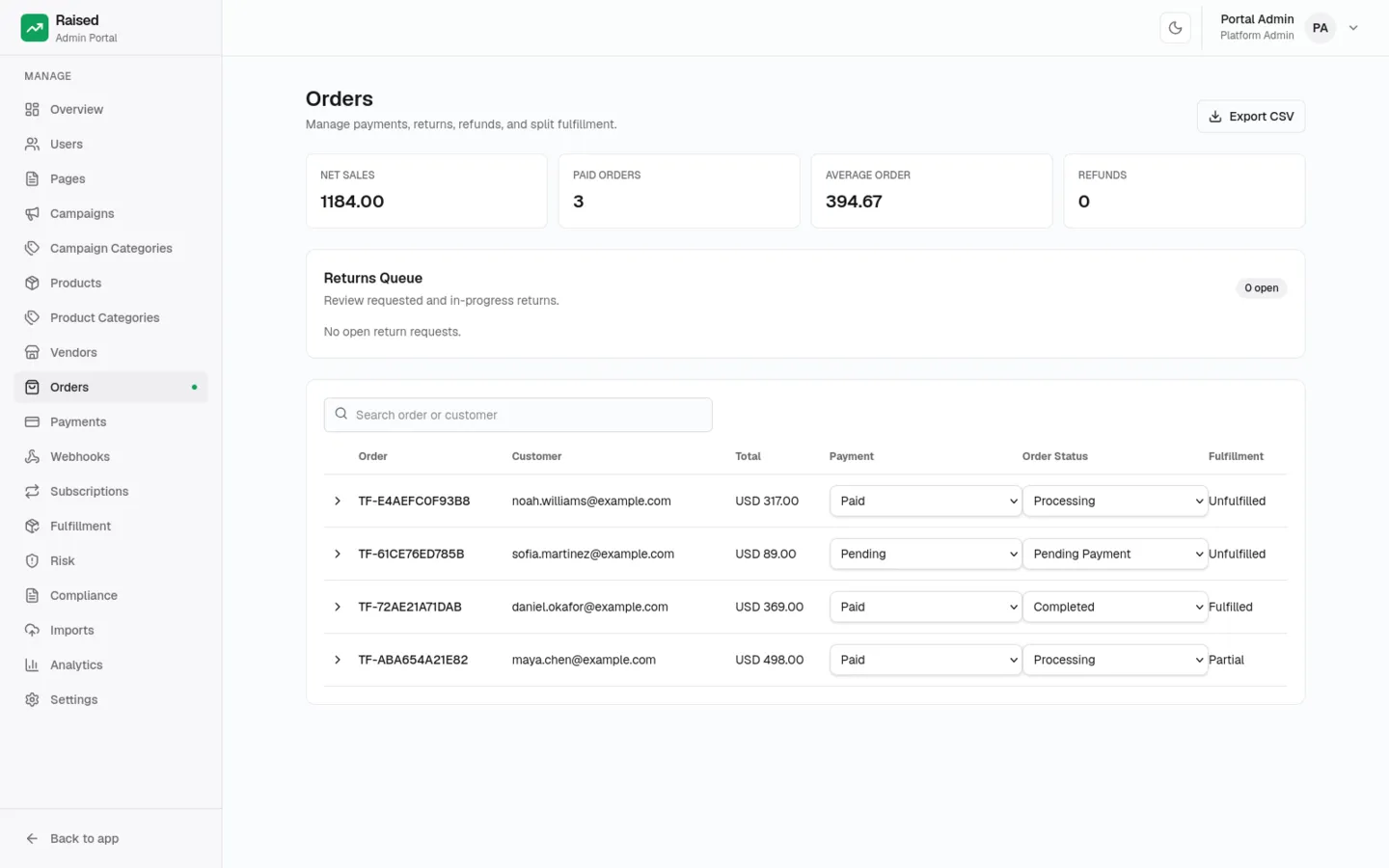Click the Imports cloud icon
Viewport: 1389px width, 868px height.
tap(32, 630)
